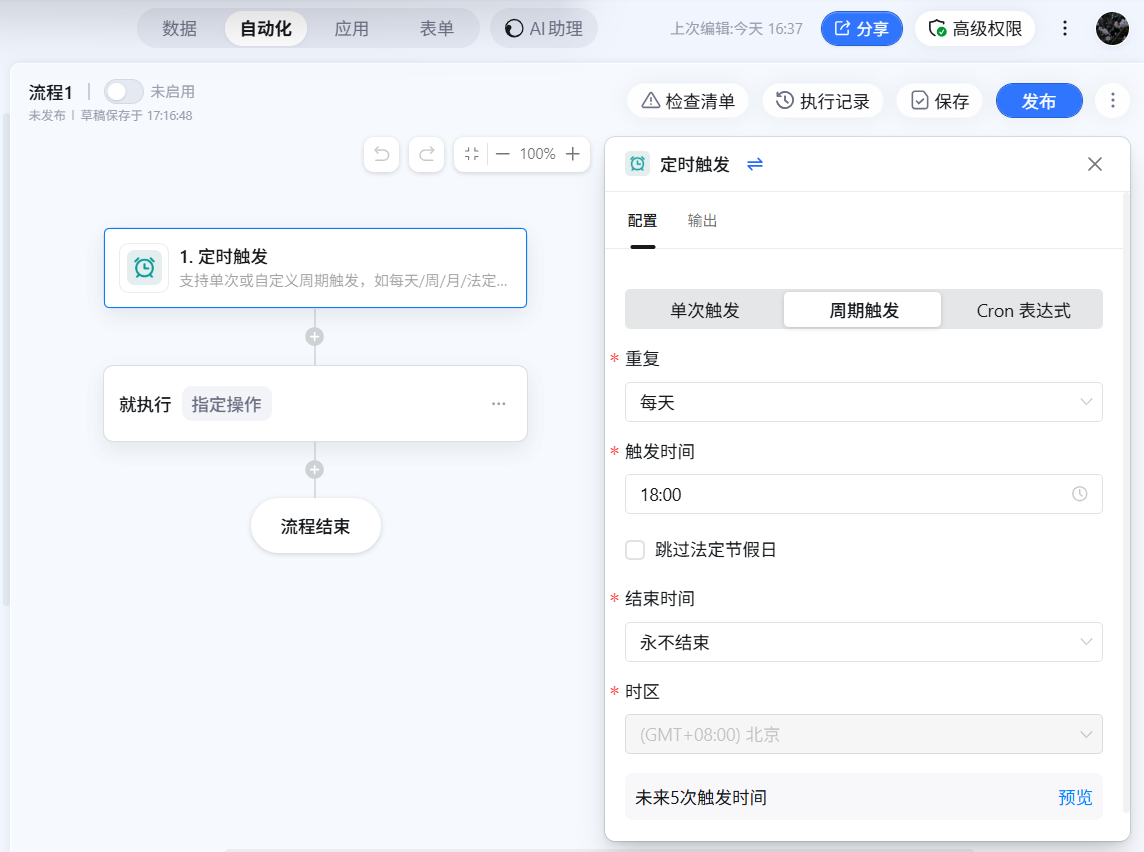Image resolution: width=1144 pixels, height=852 pixels.
Task: Select the 单次触发 trigger mode
Action: click(704, 310)
